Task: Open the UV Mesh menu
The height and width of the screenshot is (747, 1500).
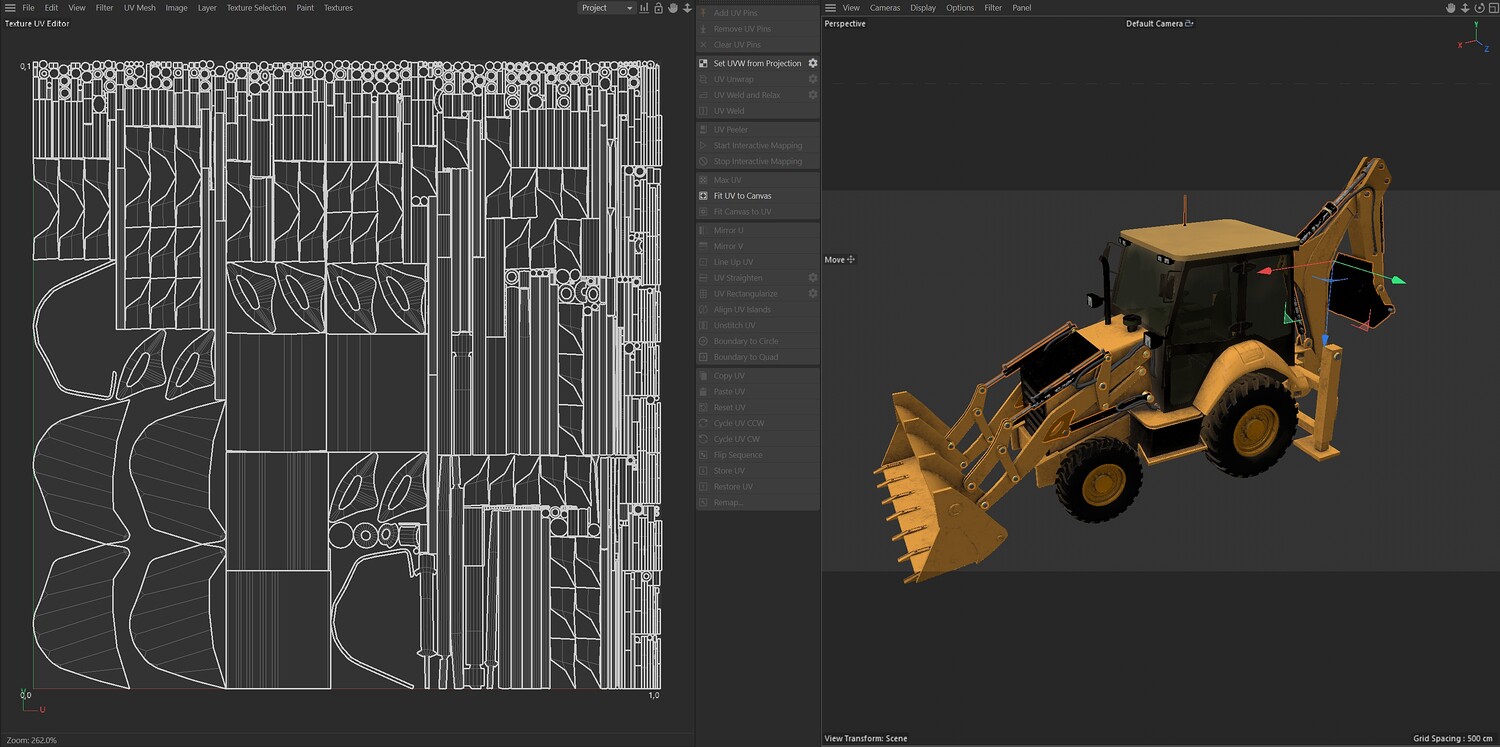Action: coord(139,8)
